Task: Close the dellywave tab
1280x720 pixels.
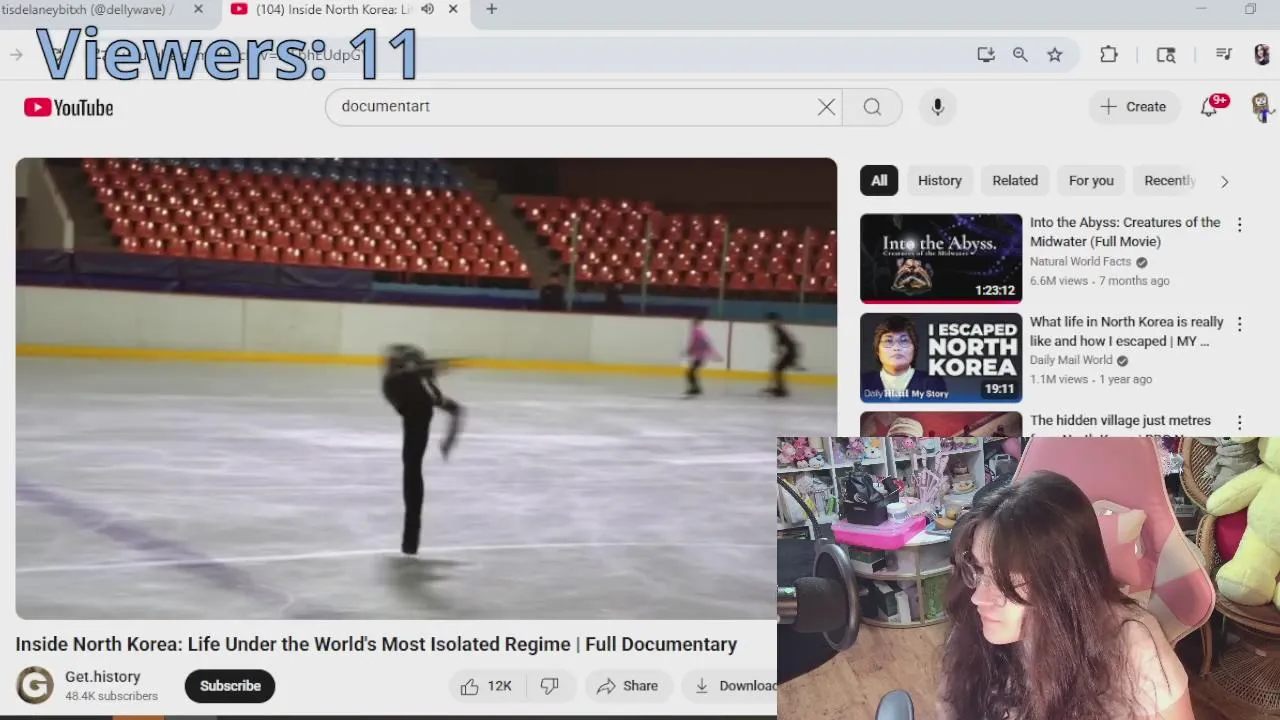Action: 198,9
